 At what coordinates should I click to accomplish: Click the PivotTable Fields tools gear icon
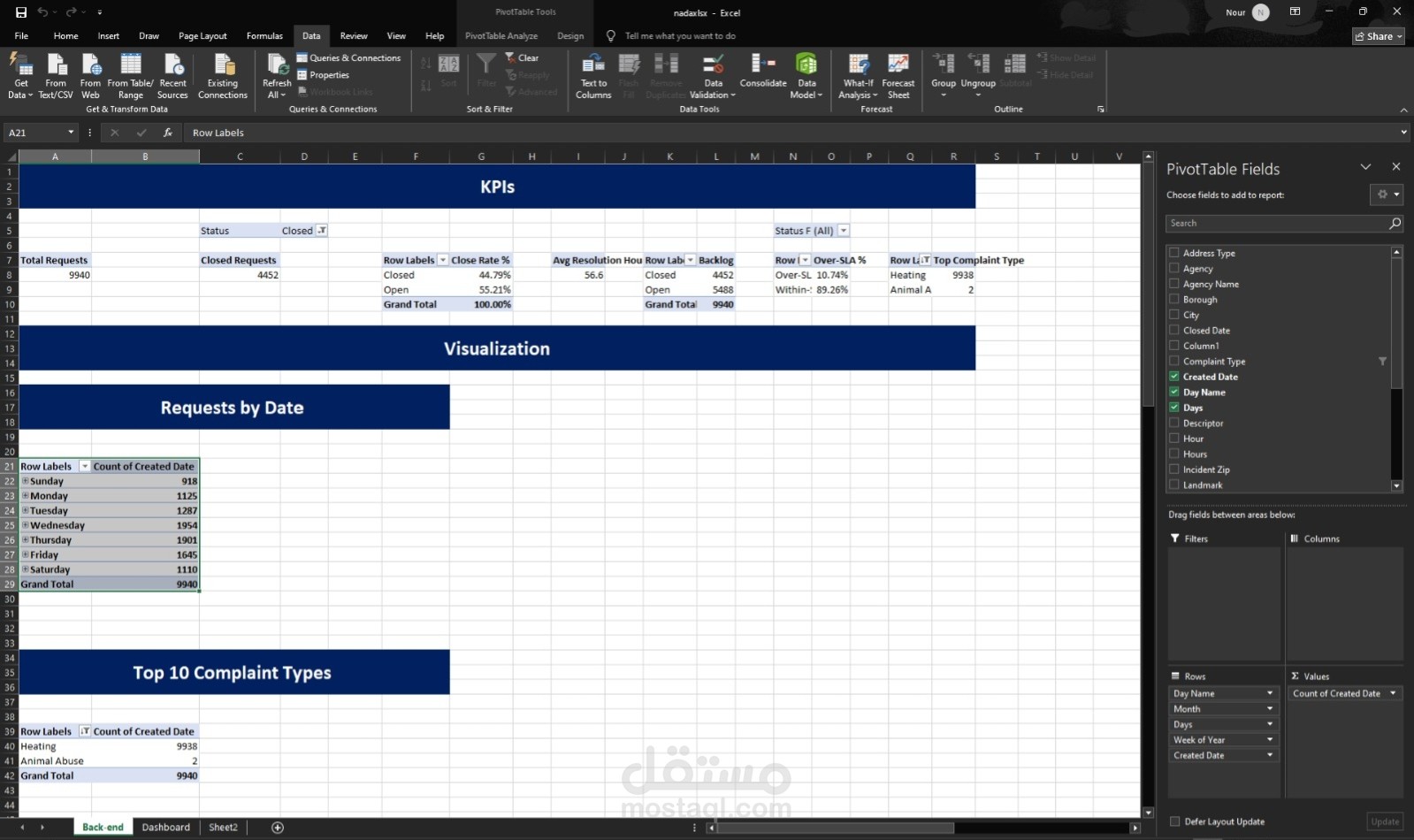click(x=1385, y=195)
